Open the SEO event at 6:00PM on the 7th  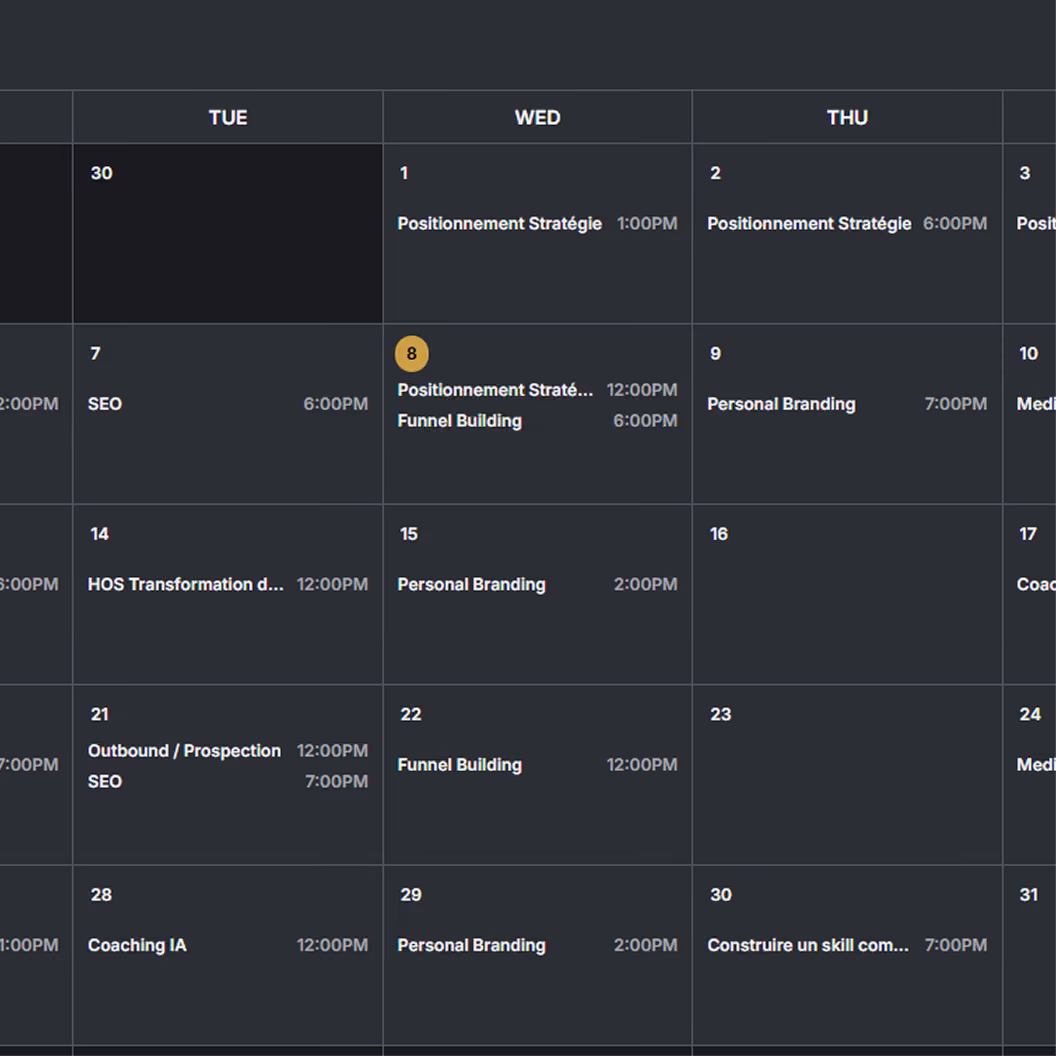[228, 404]
